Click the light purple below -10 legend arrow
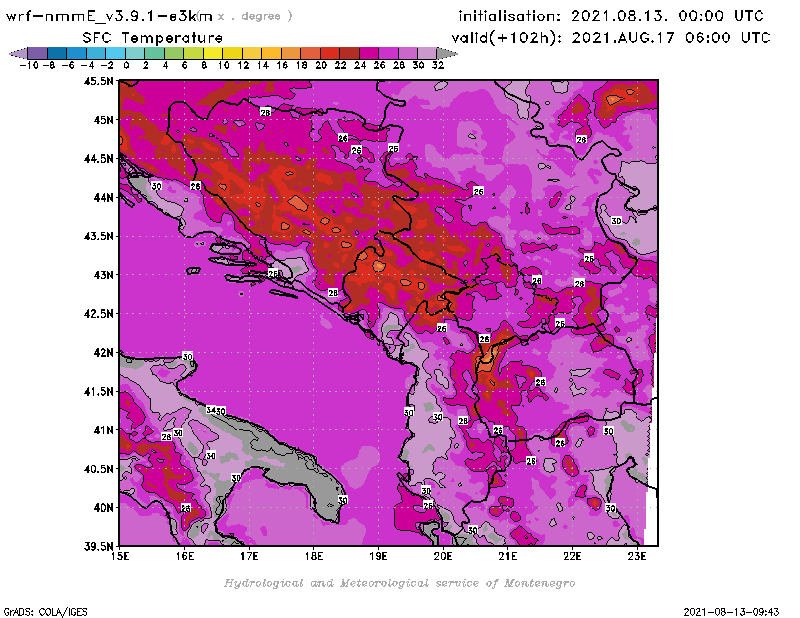 (18, 53)
